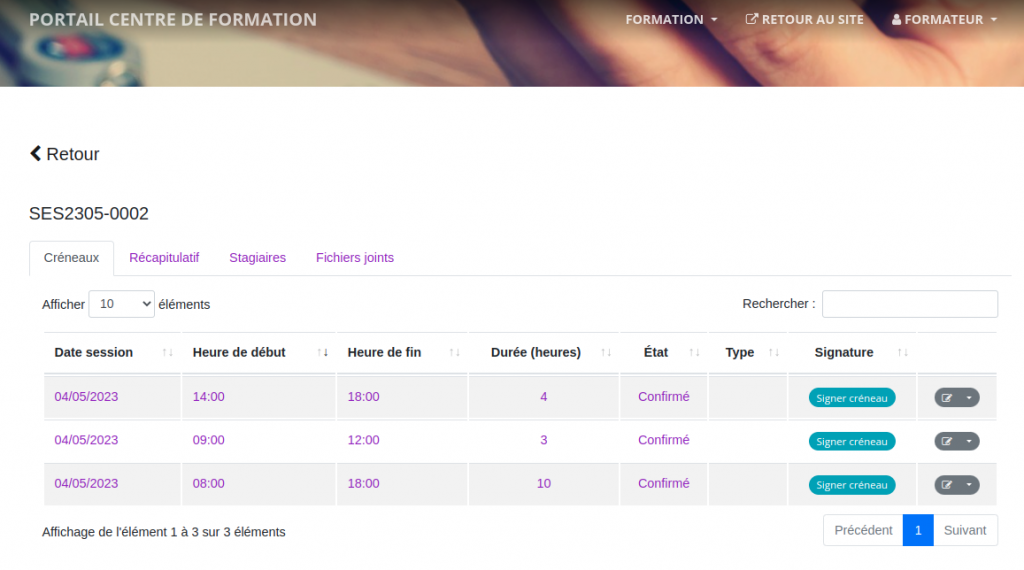Expand the FORMATEUR user menu

pyautogui.click(x=944, y=20)
